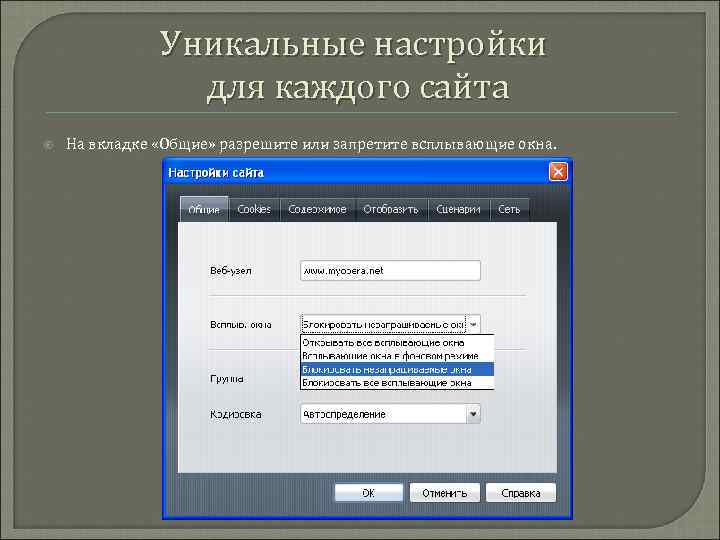Switch to the Общие tab
This screenshot has height=540, width=720.
point(204,209)
